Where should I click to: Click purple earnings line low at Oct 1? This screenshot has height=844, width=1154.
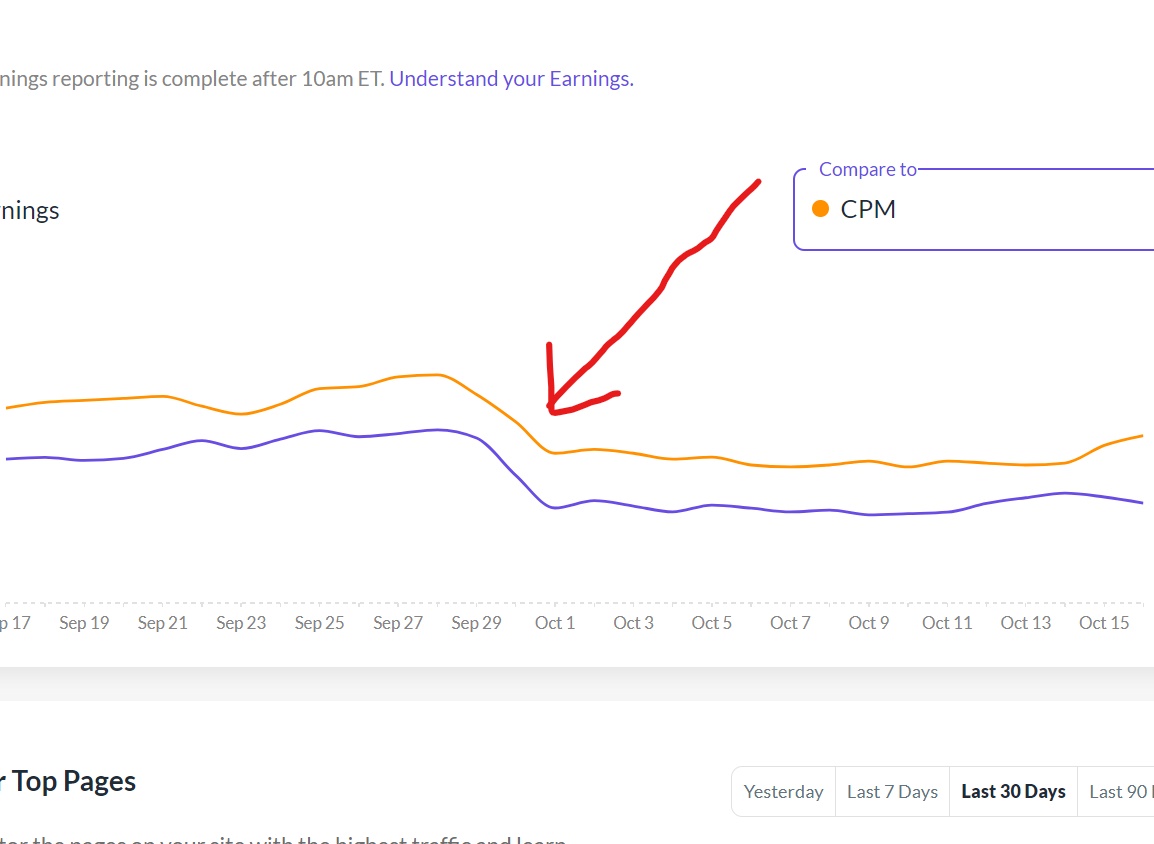point(555,508)
